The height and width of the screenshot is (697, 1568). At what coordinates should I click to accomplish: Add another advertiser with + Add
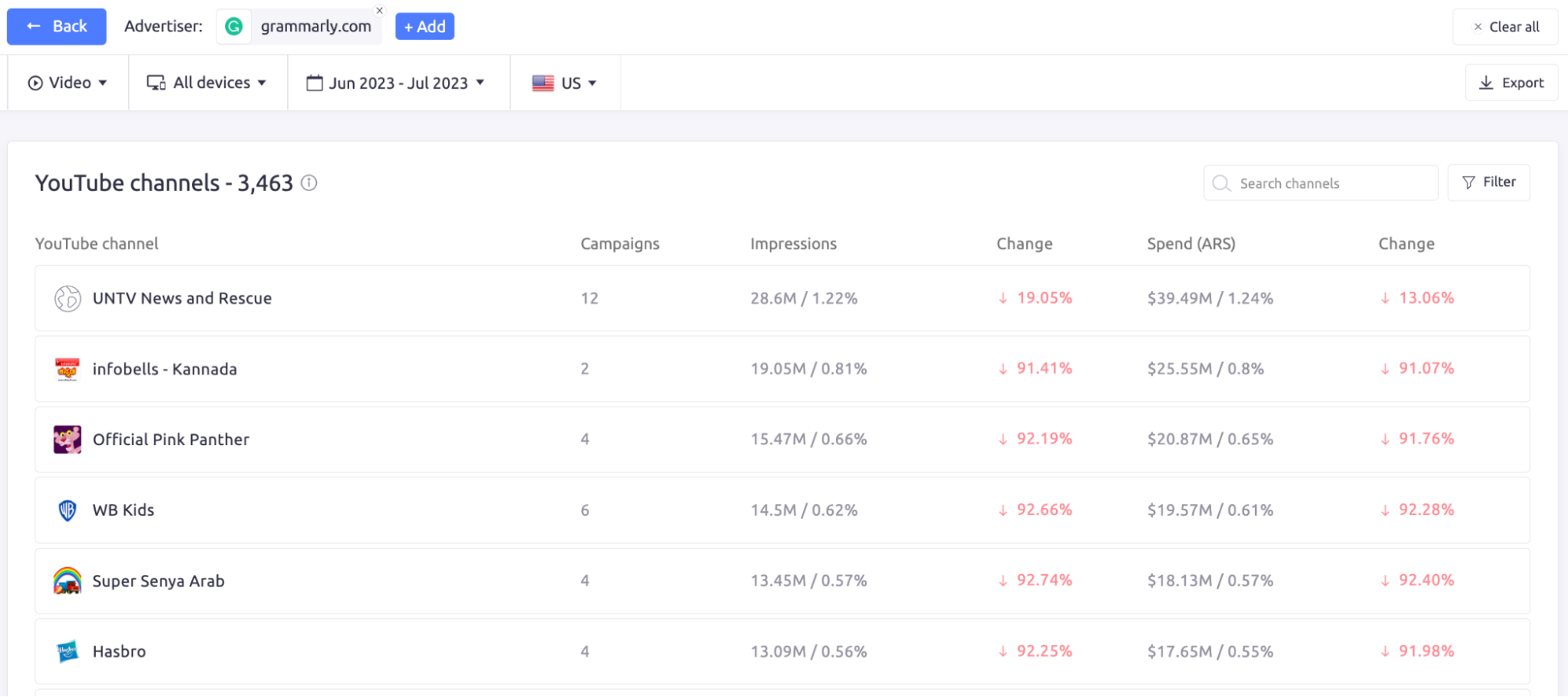point(424,27)
